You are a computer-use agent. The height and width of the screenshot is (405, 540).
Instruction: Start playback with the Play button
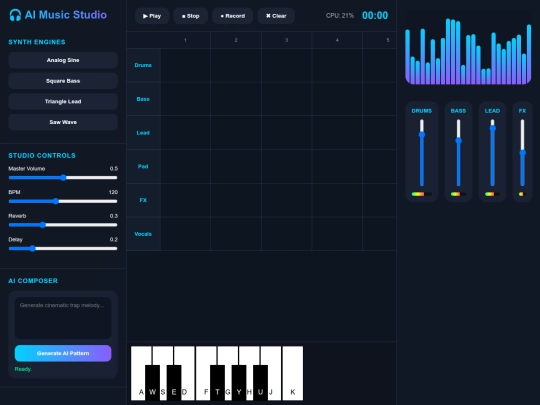coord(152,16)
